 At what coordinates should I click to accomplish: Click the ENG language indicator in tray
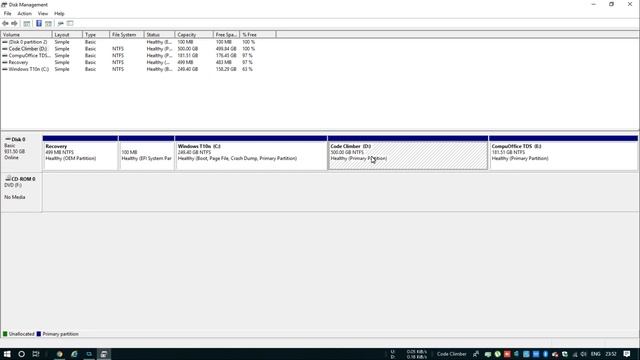pos(596,354)
